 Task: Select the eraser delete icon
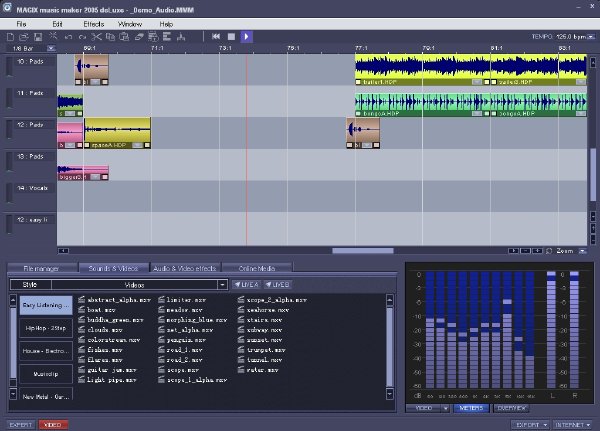pos(139,37)
